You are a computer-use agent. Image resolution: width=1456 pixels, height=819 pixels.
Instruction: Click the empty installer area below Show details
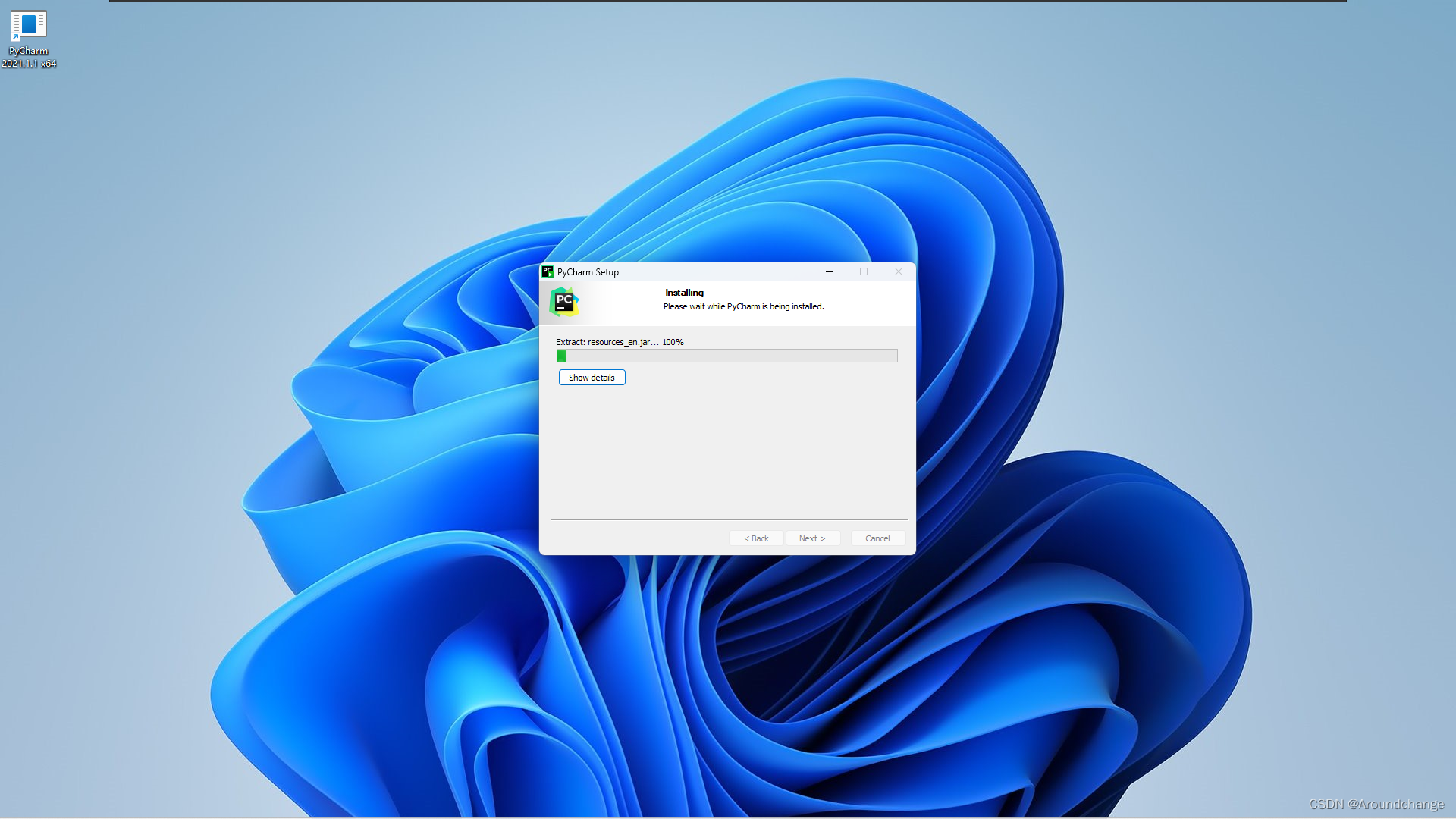[x=726, y=451]
